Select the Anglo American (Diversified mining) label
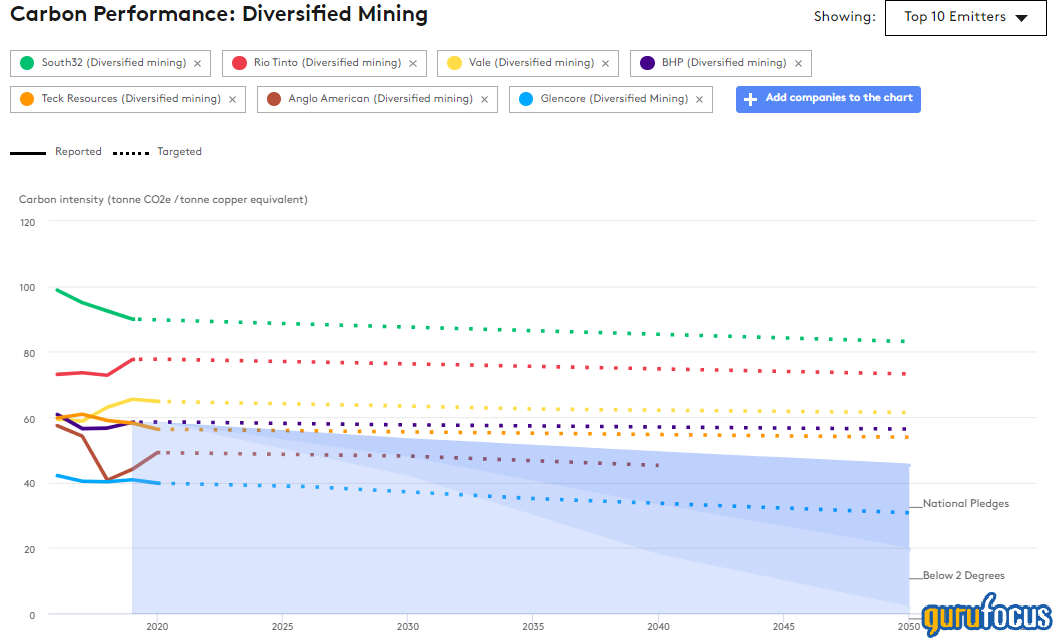The image size is (1058, 643). (x=380, y=99)
